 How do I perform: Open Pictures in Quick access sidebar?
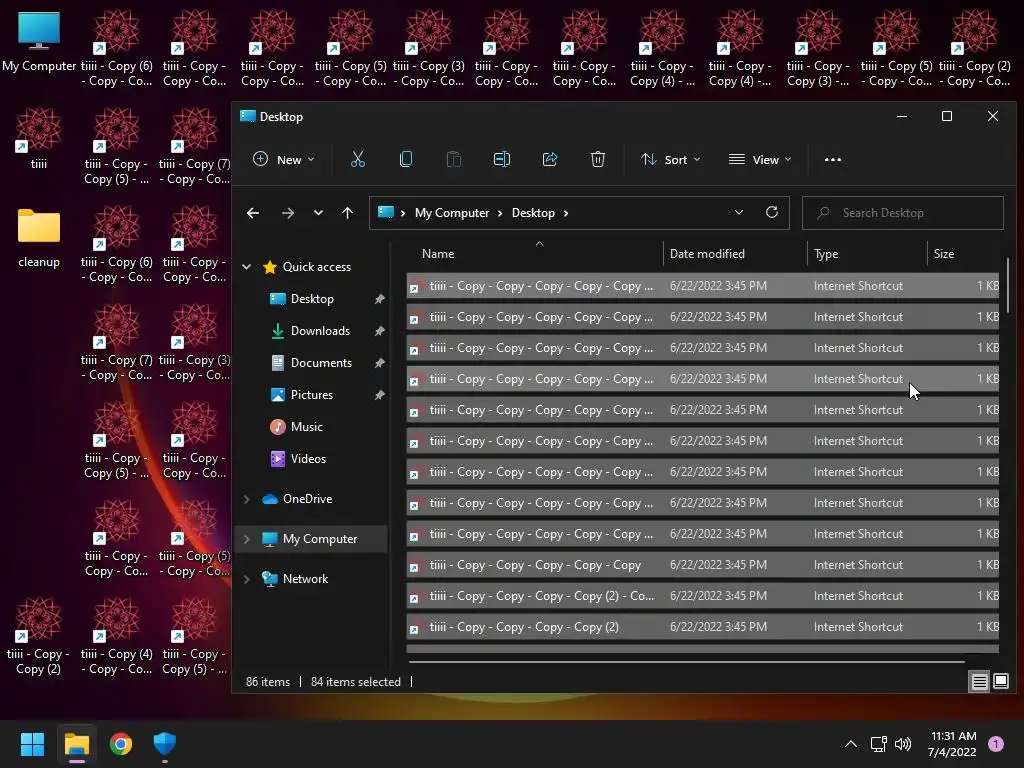coord(312,394)
